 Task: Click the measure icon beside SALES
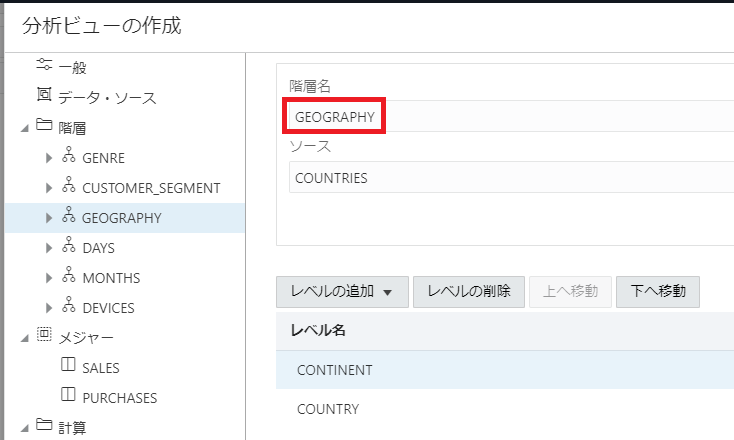pos(69,367)
